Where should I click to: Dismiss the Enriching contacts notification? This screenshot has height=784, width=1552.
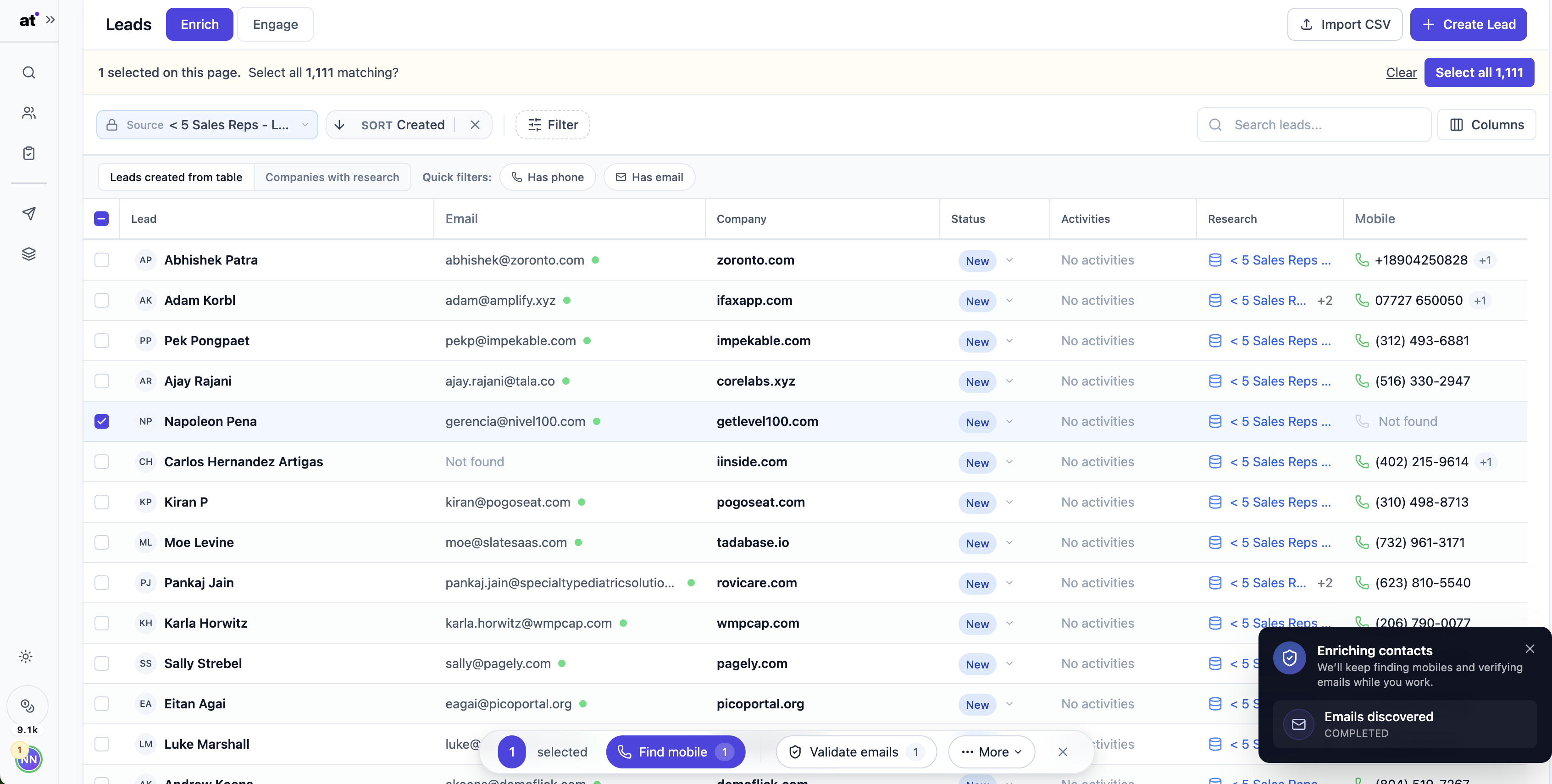click(1530, 648)
